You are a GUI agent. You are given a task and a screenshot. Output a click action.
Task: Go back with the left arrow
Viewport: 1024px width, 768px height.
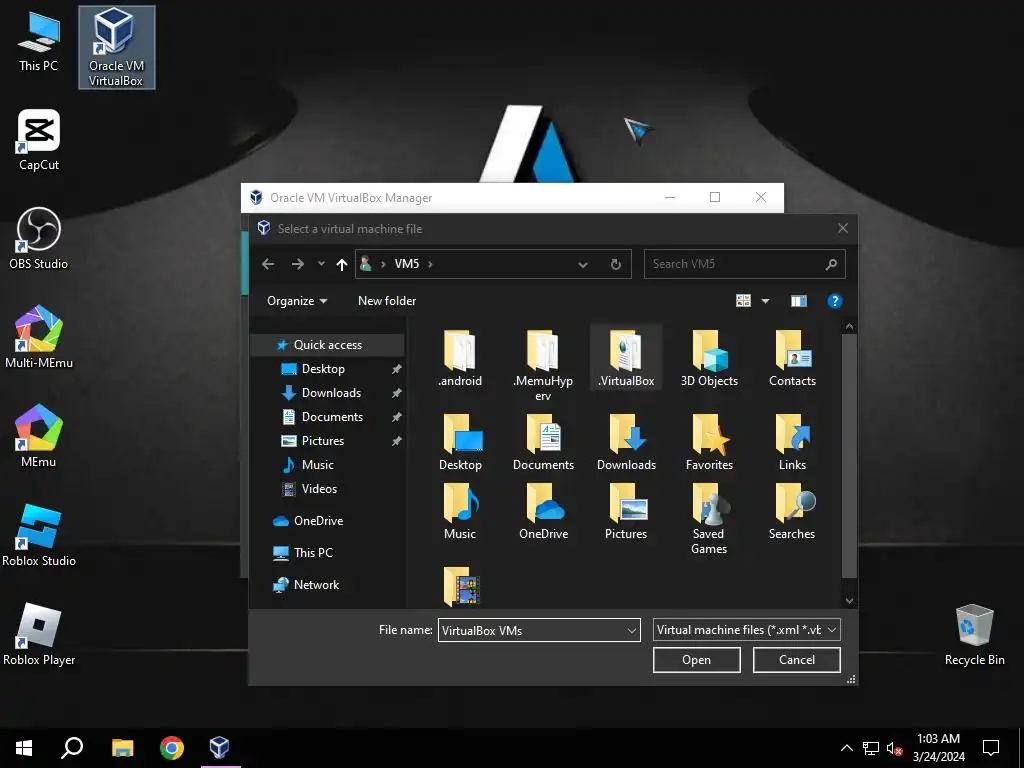click(x=268, y=264)
